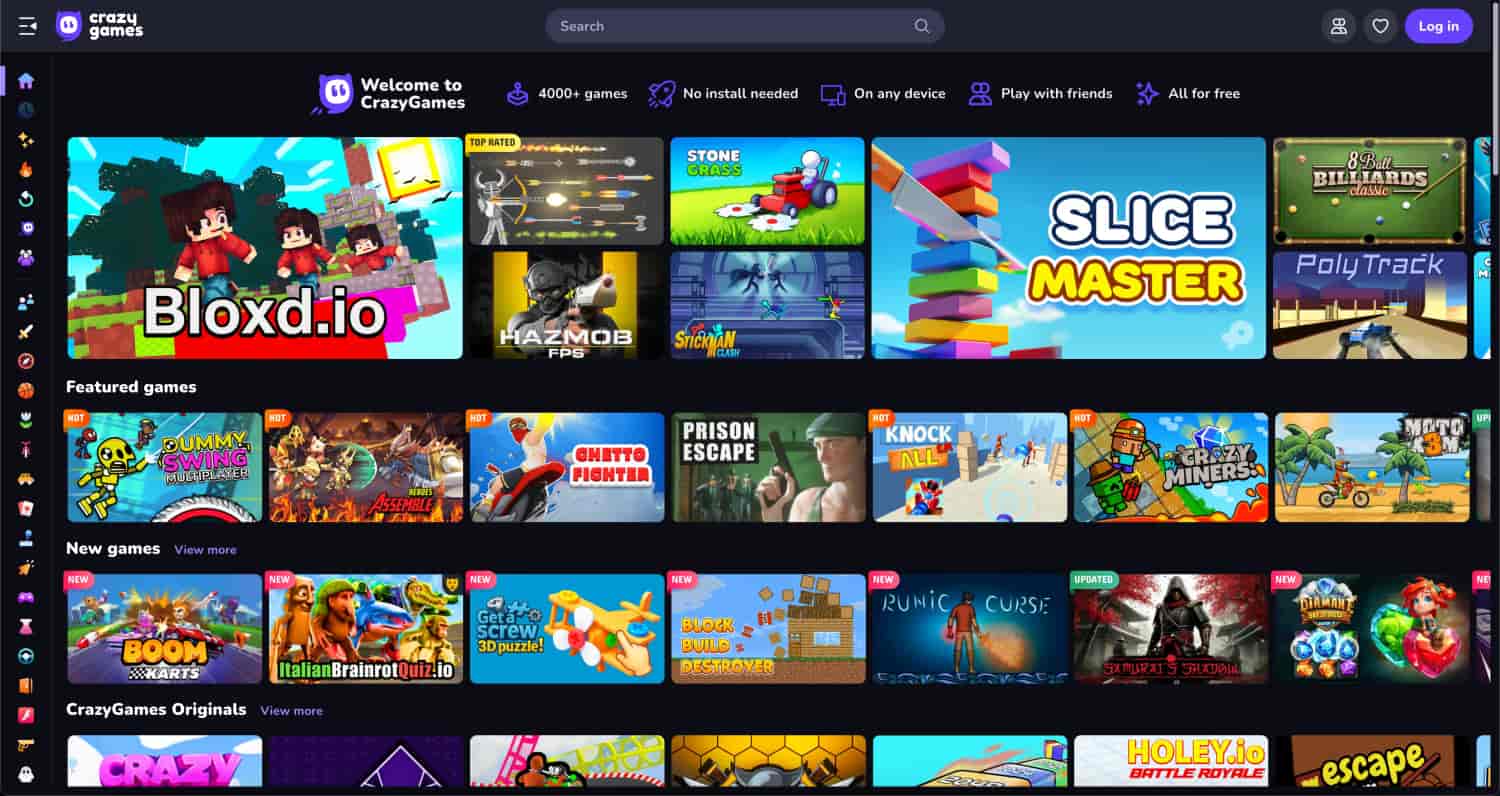Open the Dress up sidebar icon
The width and height of the screenshot is (1500, 796).
click(26, 626)
